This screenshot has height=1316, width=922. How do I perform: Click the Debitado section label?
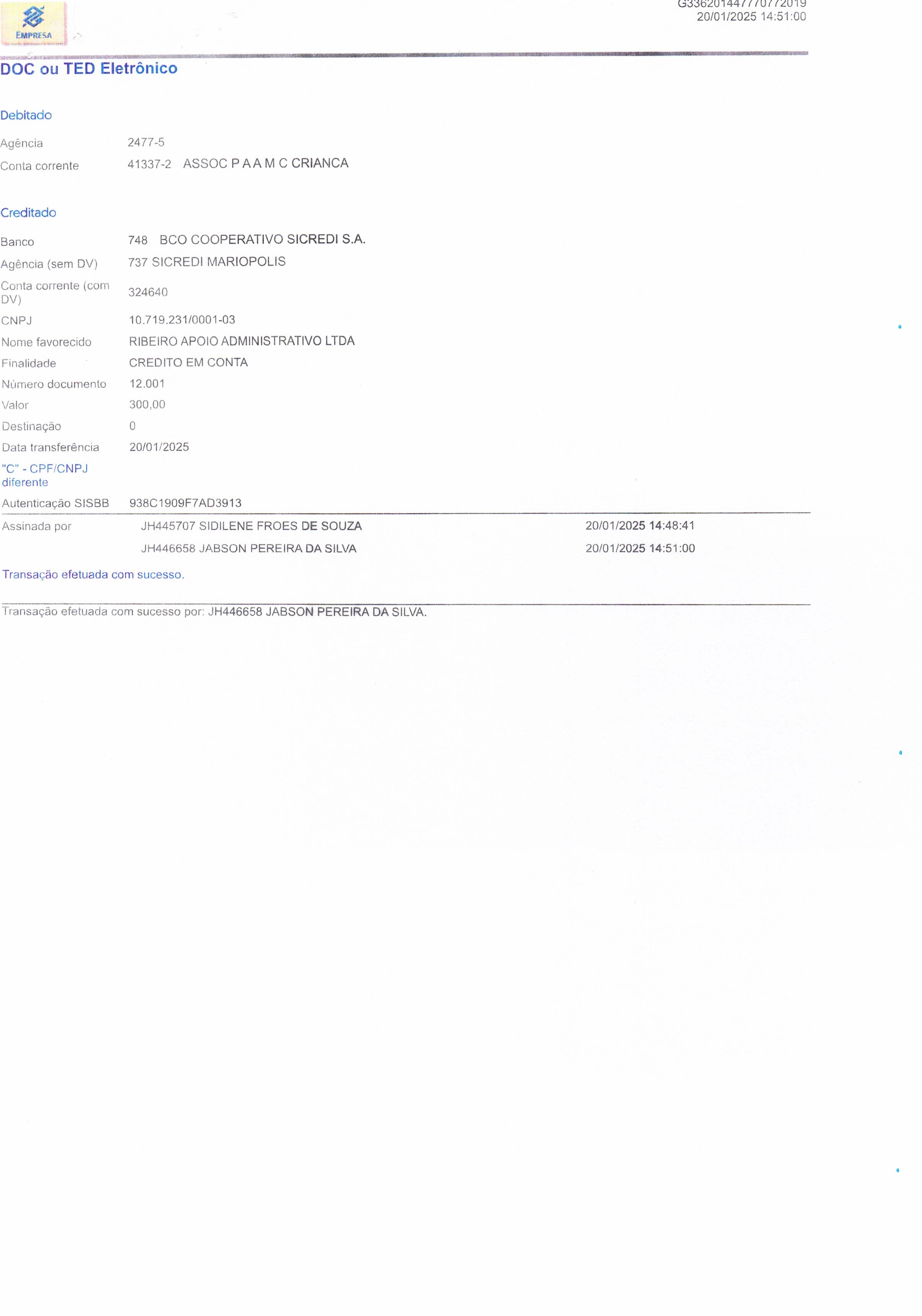click(x=26, y=115)
